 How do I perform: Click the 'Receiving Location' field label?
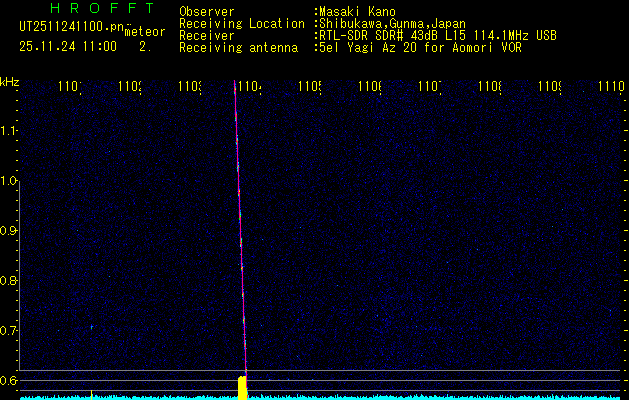coord(242,24)
